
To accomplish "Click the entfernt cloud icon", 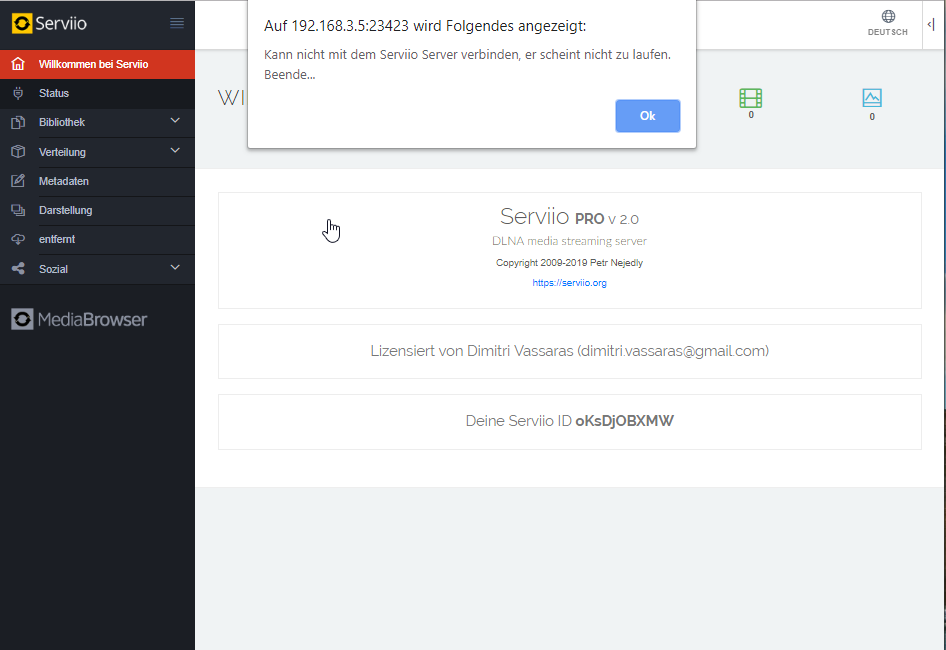I will 17,239.
